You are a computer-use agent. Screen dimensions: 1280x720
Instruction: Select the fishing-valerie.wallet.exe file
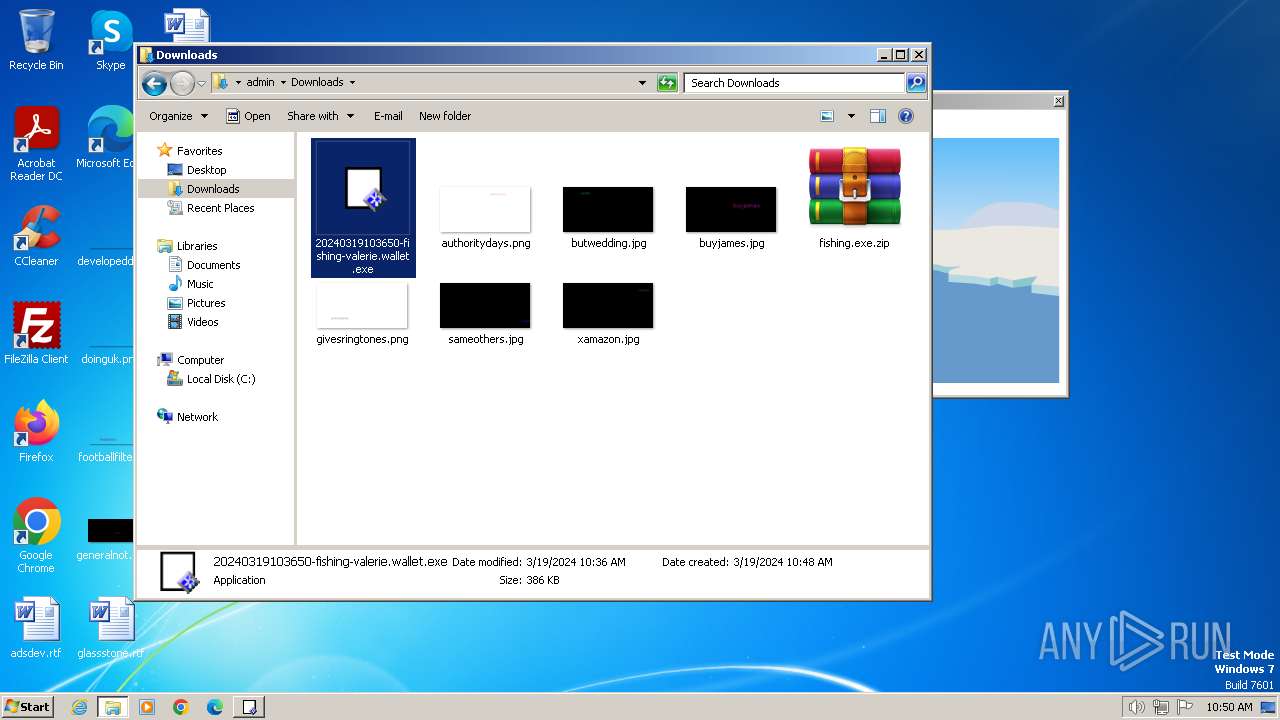(x=363, y=208)
